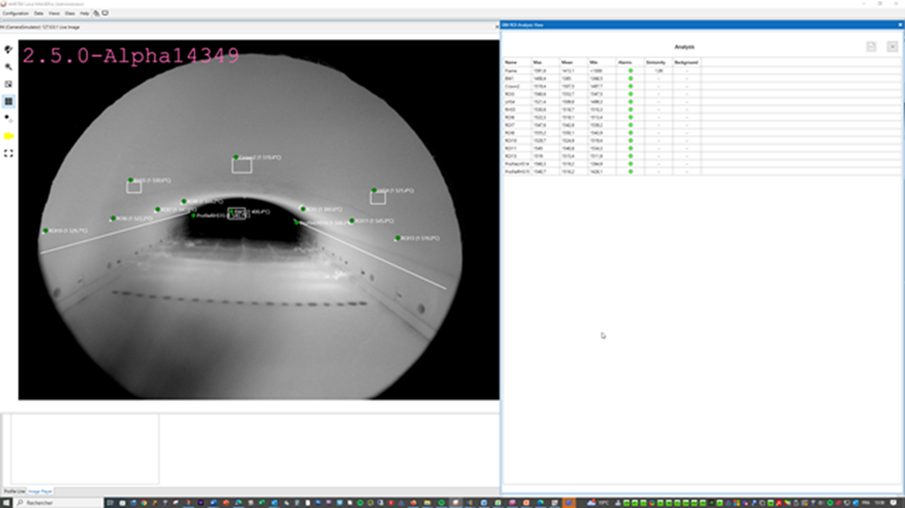Click the ROI10 green marker on the image
Image resolution: width=905 pixels, height=508 pixels.
(46, 231)
